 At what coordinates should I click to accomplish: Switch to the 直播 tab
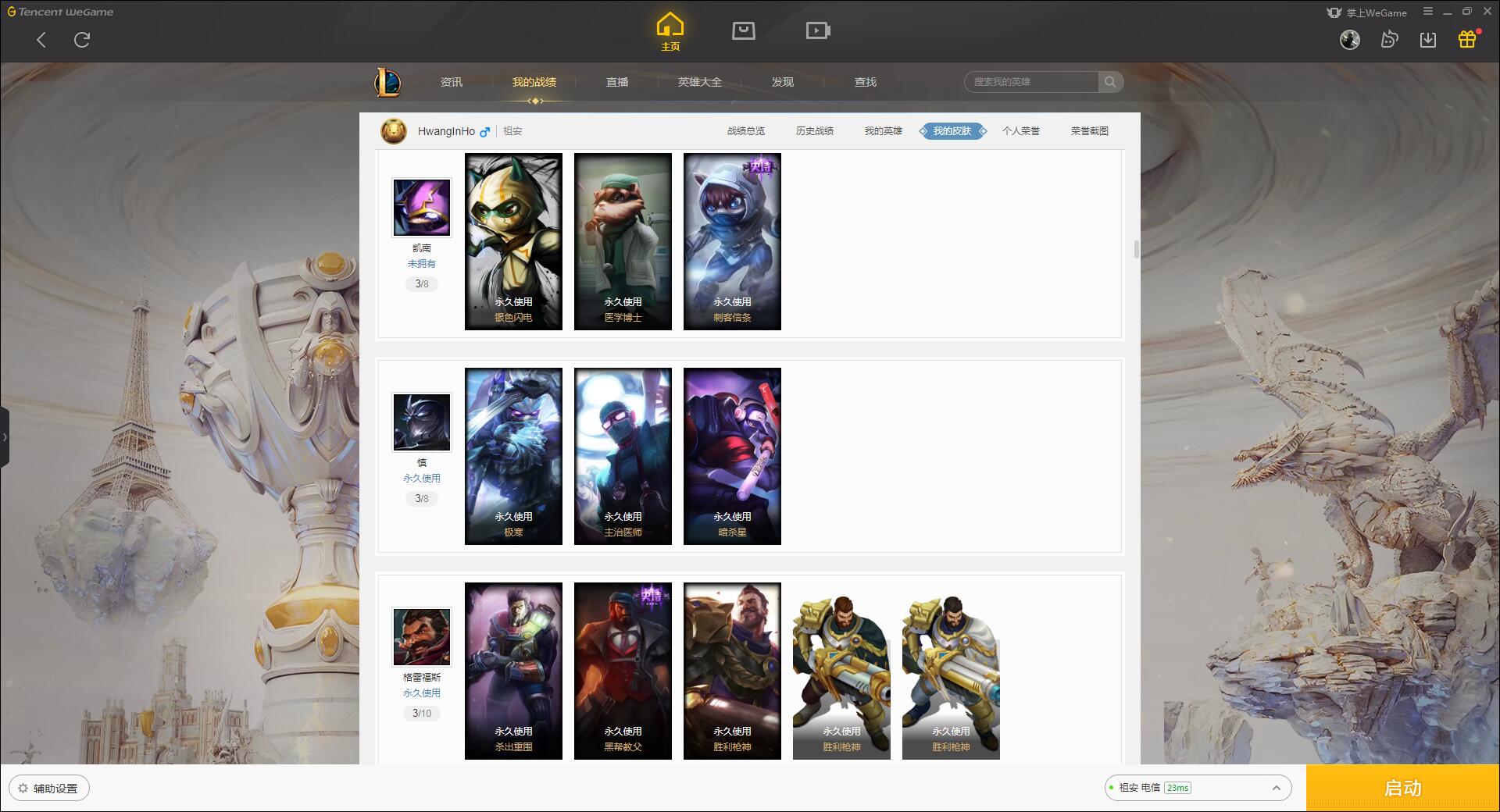coord(617,82)
